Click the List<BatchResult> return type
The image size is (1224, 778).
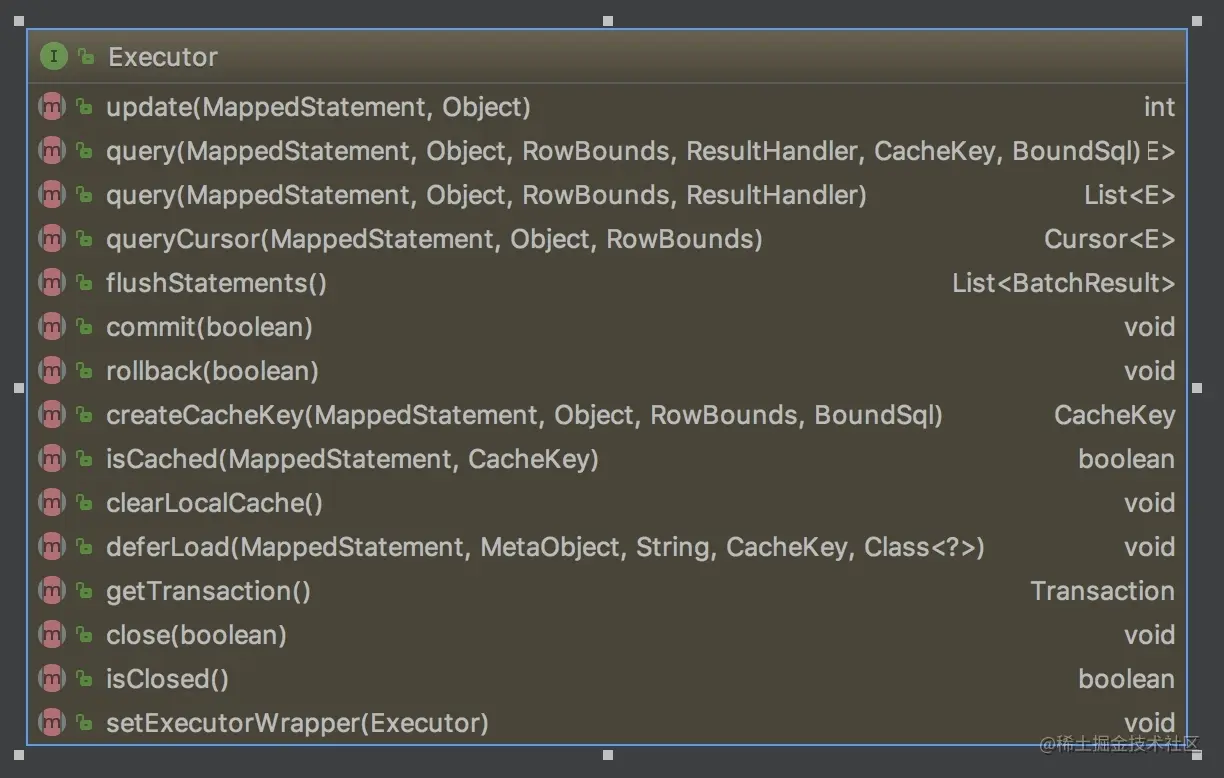coord(1064,283)
